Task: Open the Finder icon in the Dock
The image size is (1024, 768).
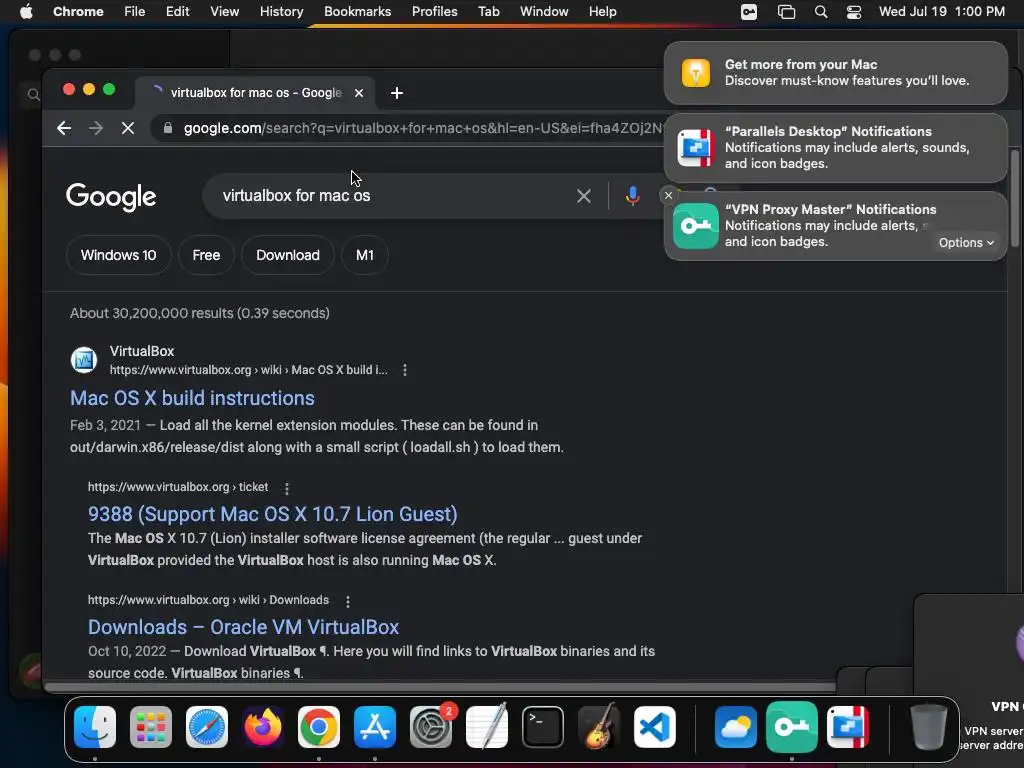Action: [x=95, y=726]
